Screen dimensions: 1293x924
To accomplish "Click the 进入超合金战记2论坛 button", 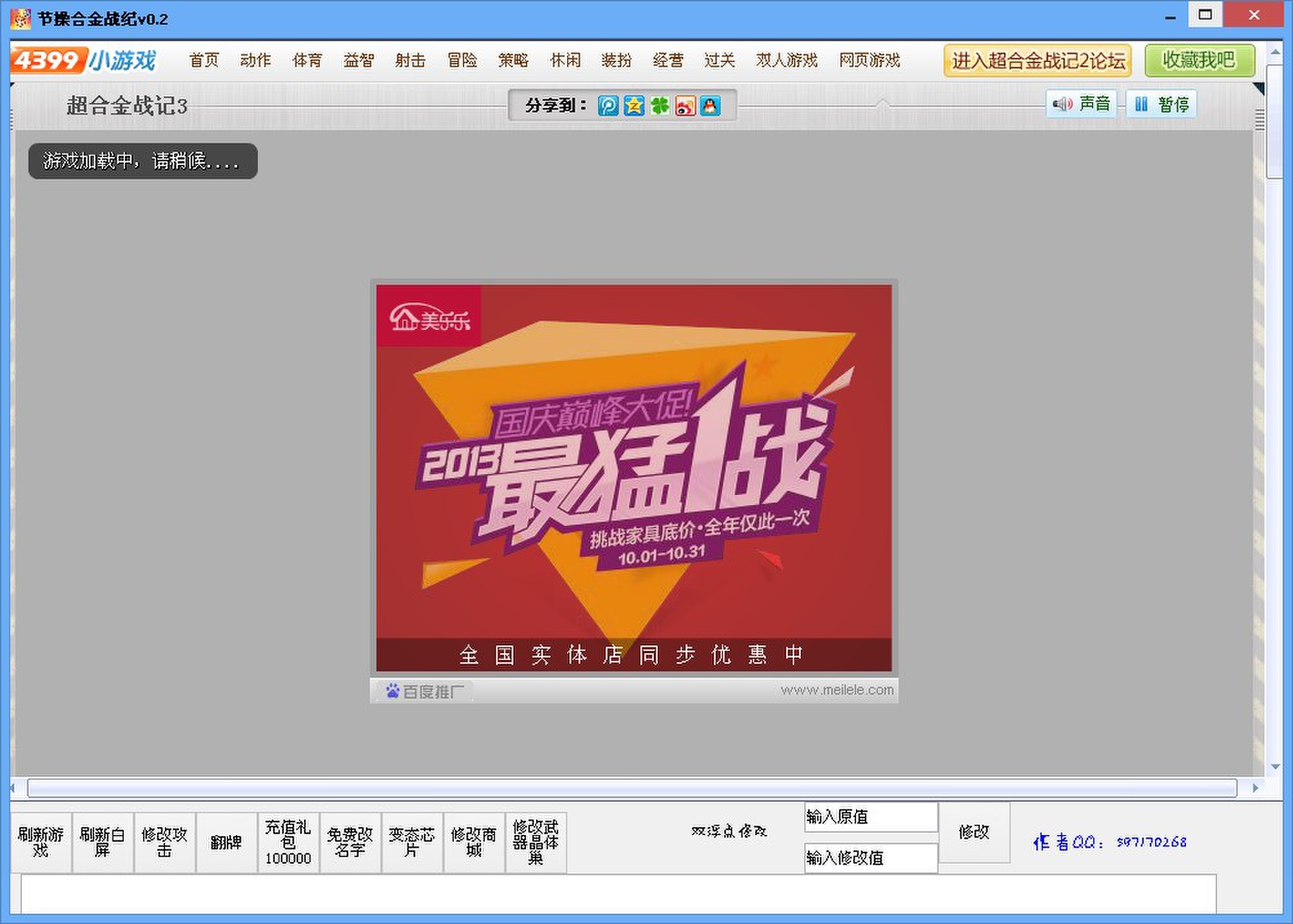I will (x=1037, y=61).
